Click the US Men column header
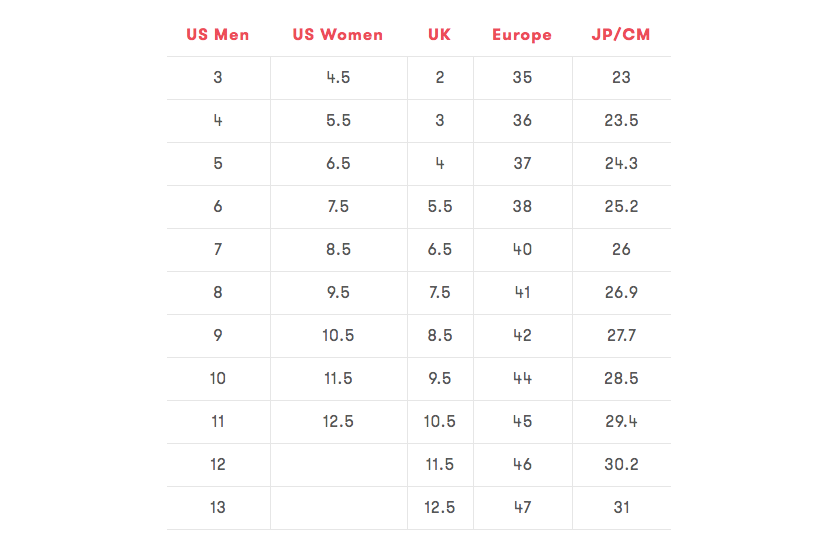The height and width of the screenshot is (545, 834). (x=218, y=35)
